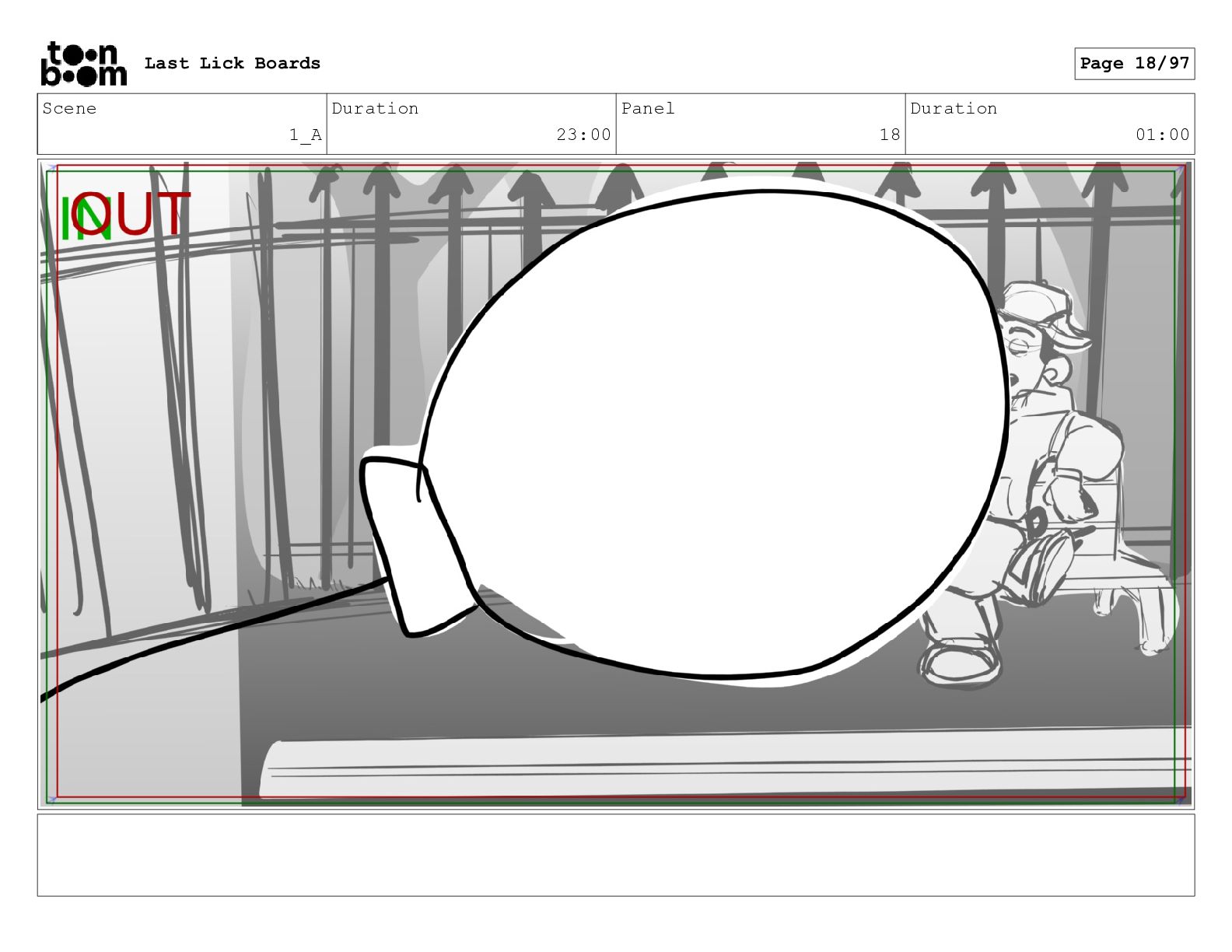The height and width of the screenshot is (952, 1232).
Task: Click the Toon Boom logo
Action: point(83,64)
